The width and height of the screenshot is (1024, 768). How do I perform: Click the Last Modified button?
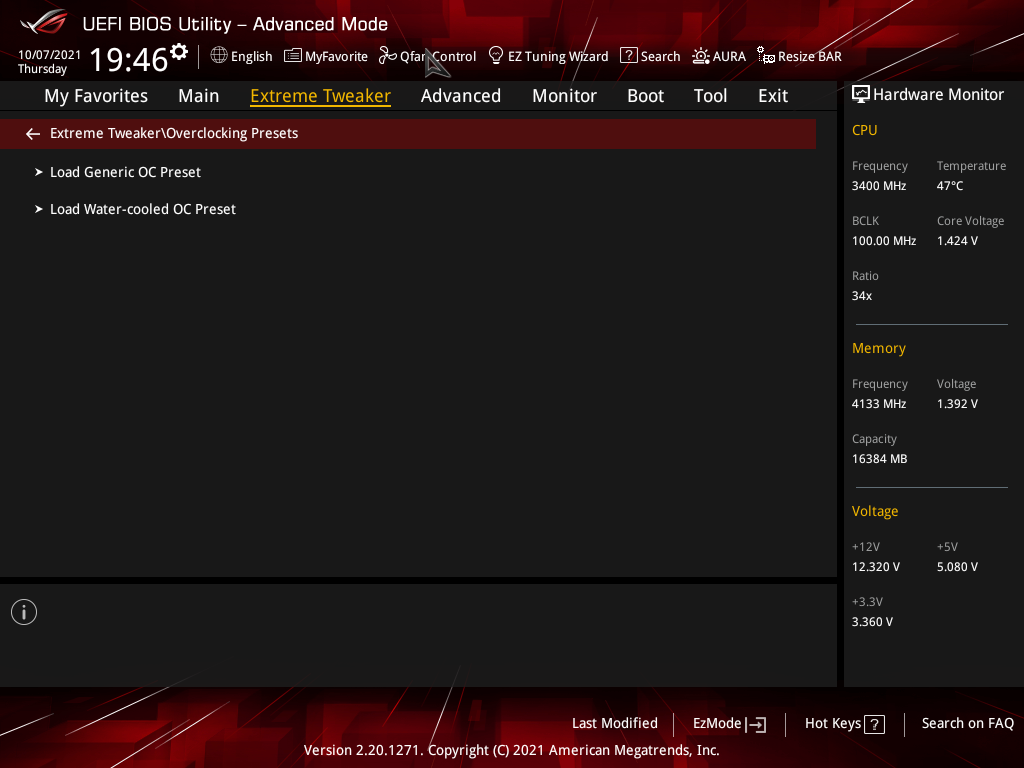pos(615,724)
